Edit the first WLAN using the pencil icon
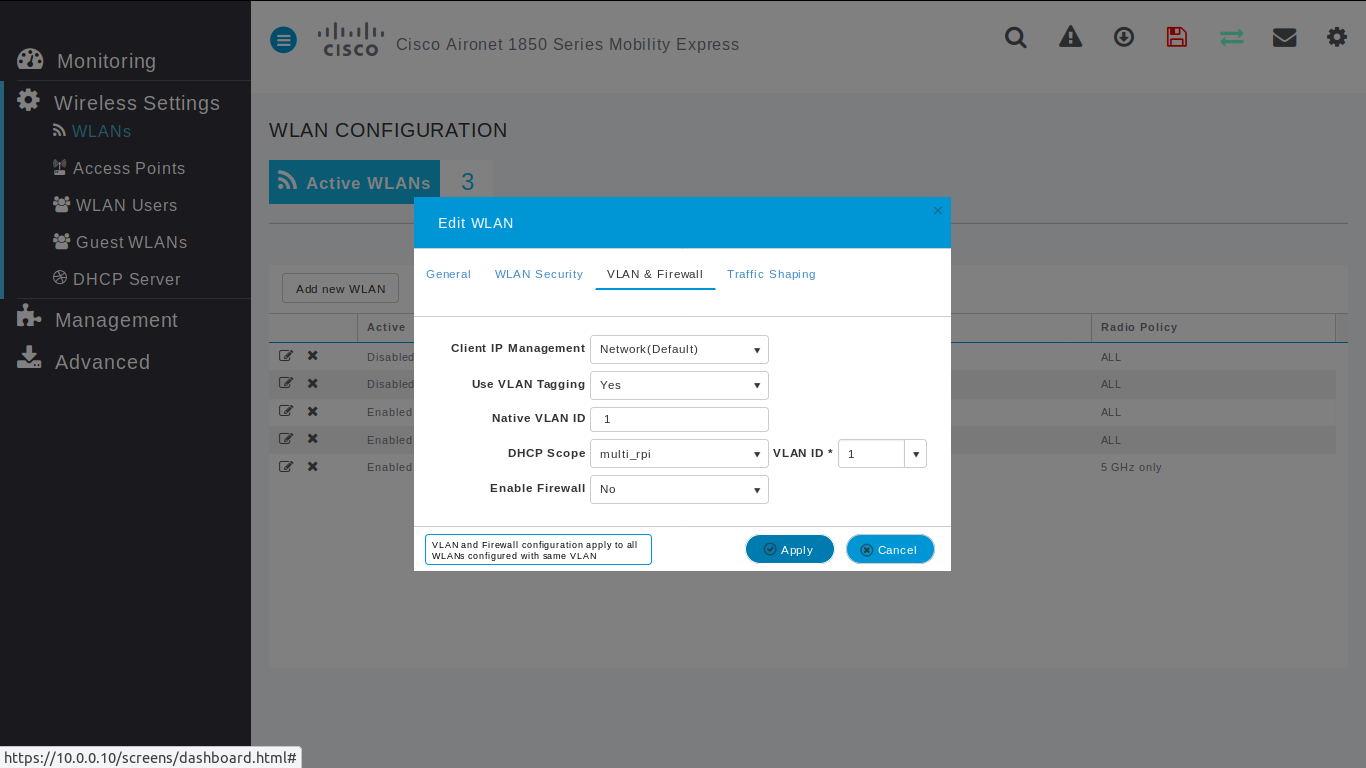This screenshot has width=1366, height=768. tap(286, 355)
